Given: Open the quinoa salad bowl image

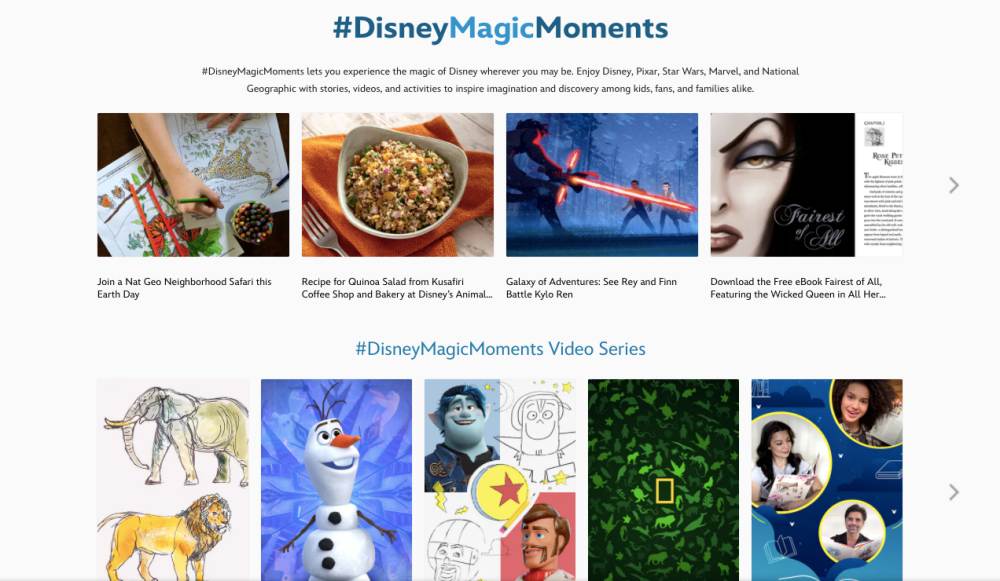Looking at the screenshot, I should [397, 185].
